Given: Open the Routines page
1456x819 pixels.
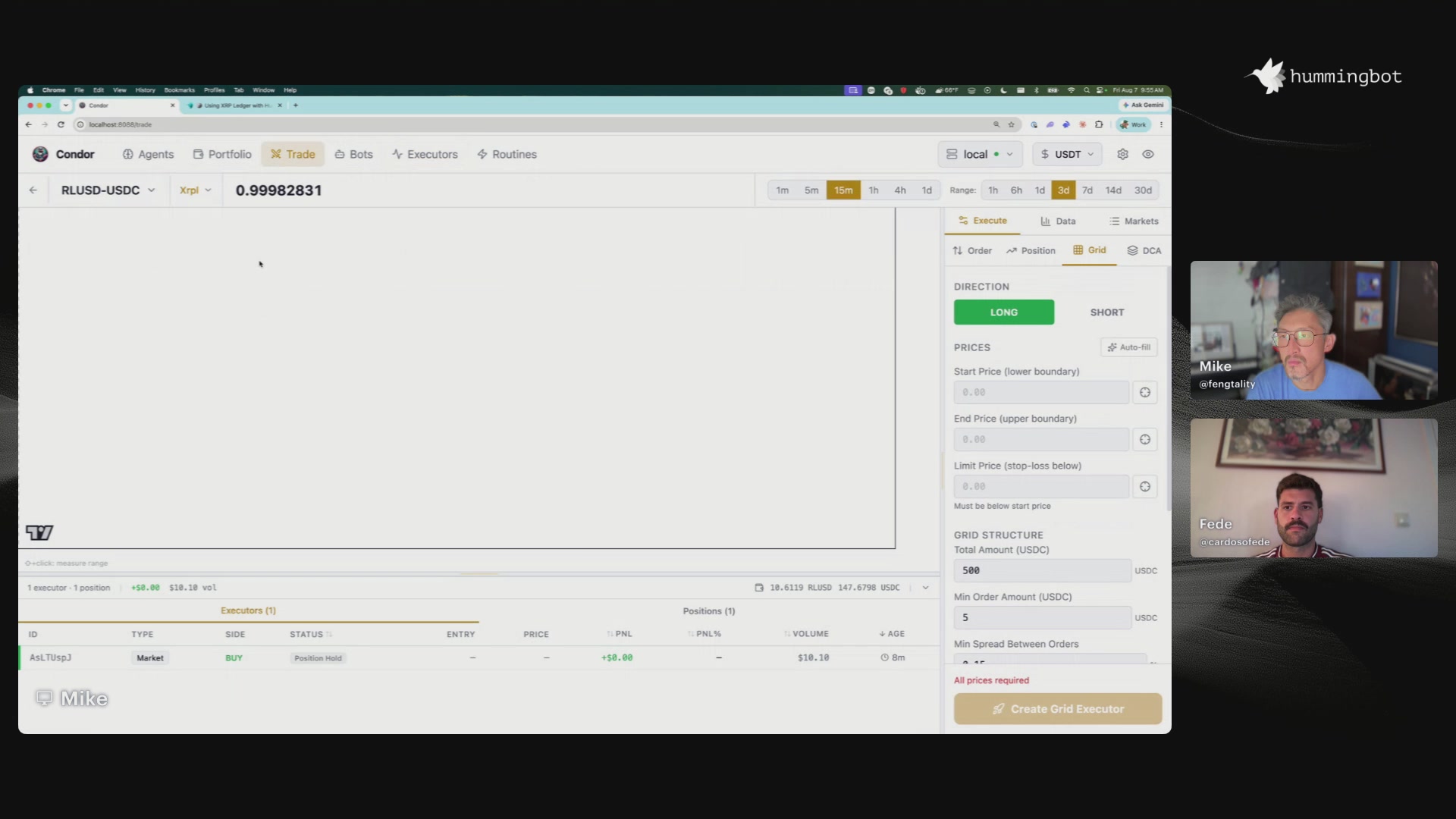Looking at the screenshot, I should click(507, 154).
